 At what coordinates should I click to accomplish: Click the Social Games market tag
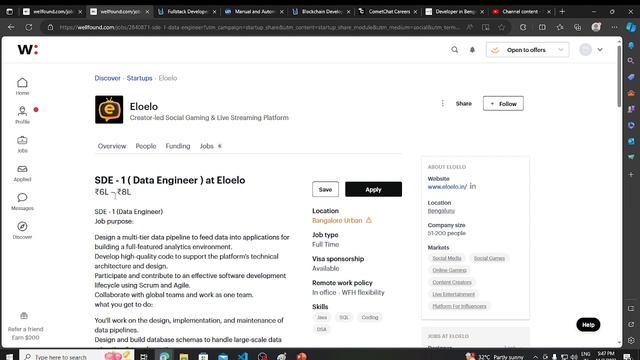(489, 258)
